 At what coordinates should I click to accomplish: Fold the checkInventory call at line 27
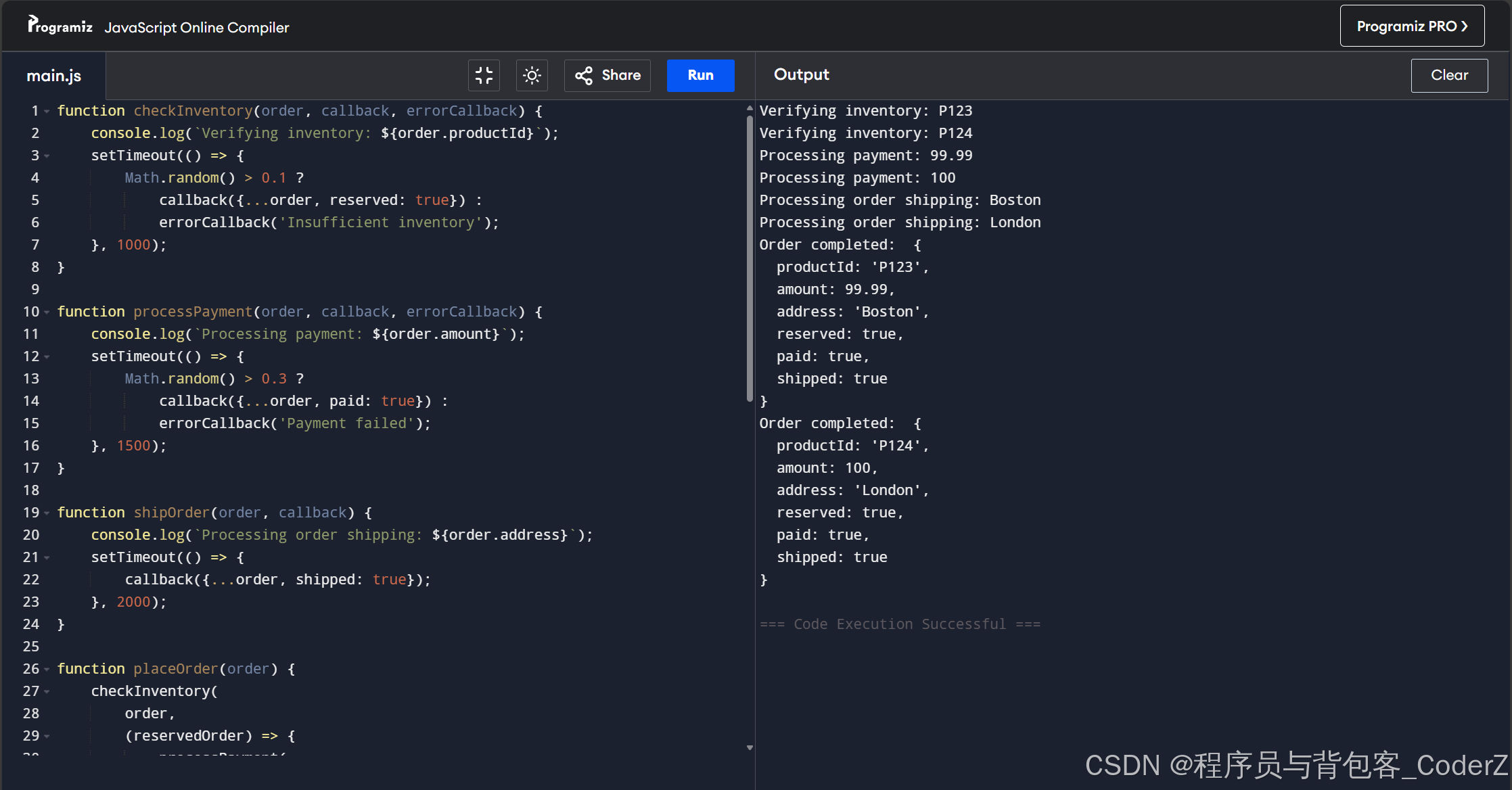click(x=47, y=691)
